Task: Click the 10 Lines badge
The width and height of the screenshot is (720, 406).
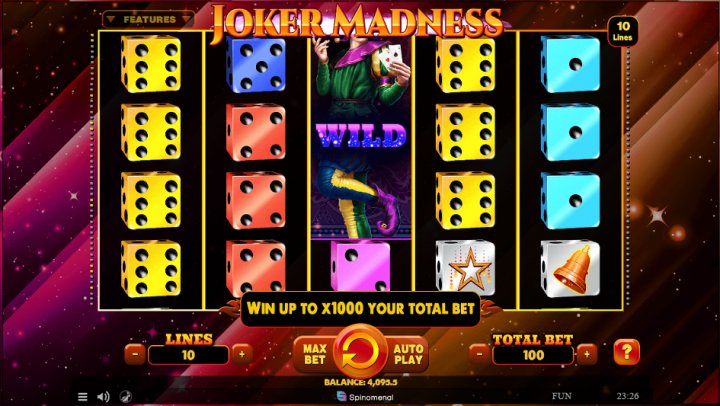Action: pyautogui.click(x=623, y=31)
